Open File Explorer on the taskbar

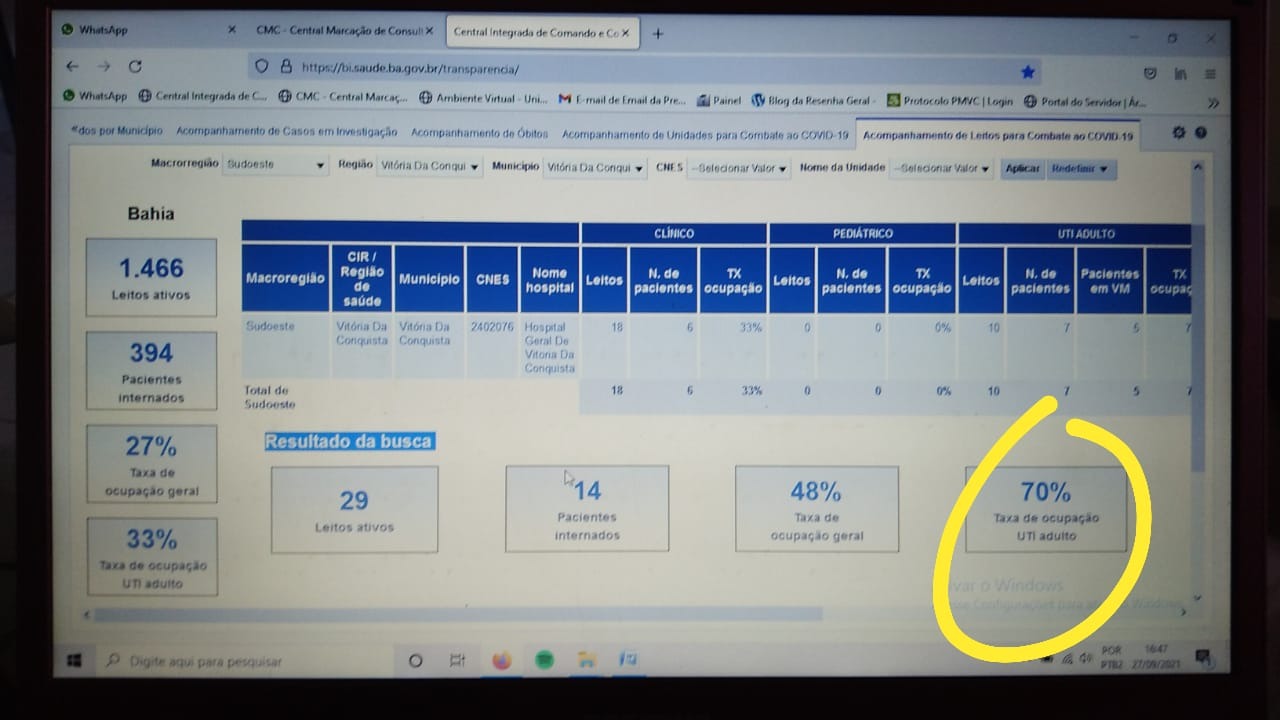click(586, 660)
